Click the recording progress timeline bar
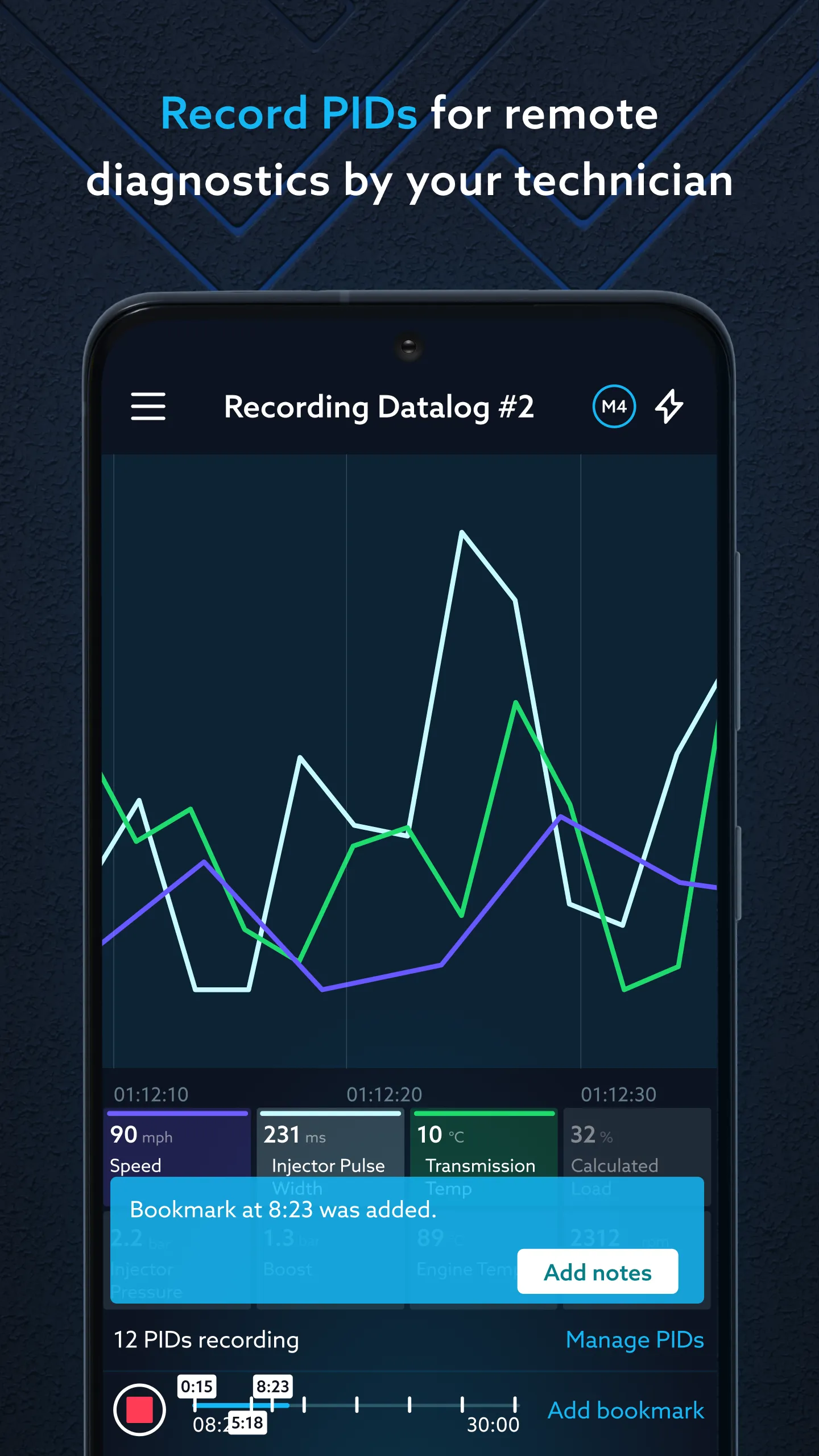 (x=355, y=1405)
